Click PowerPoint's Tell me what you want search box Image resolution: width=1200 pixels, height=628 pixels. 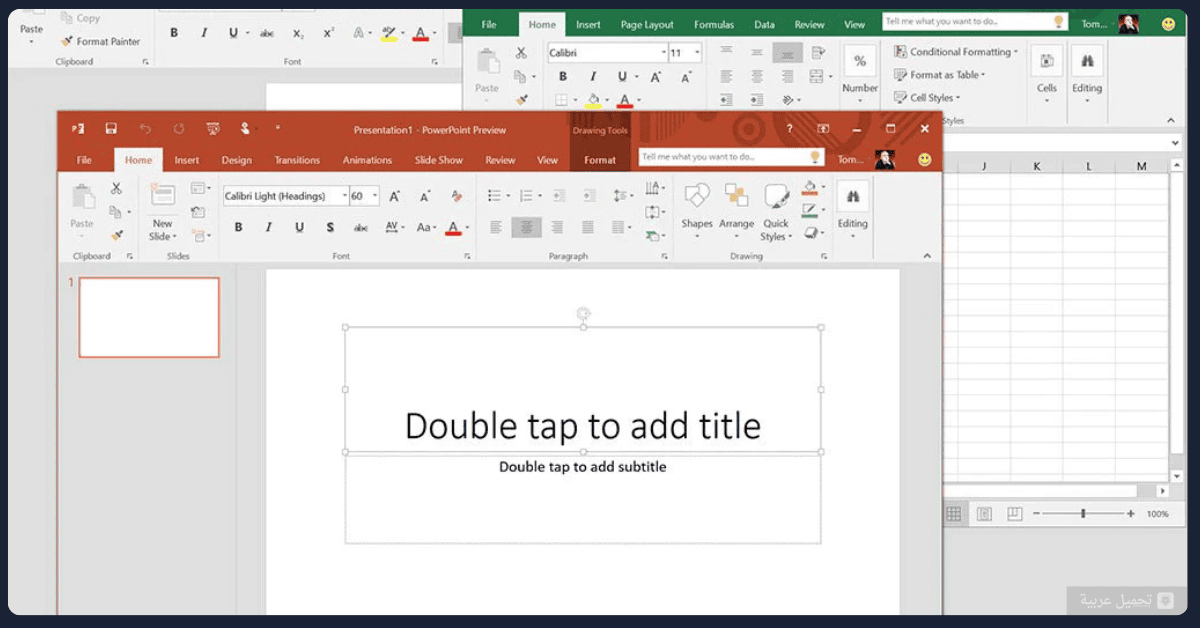[731, 157]
